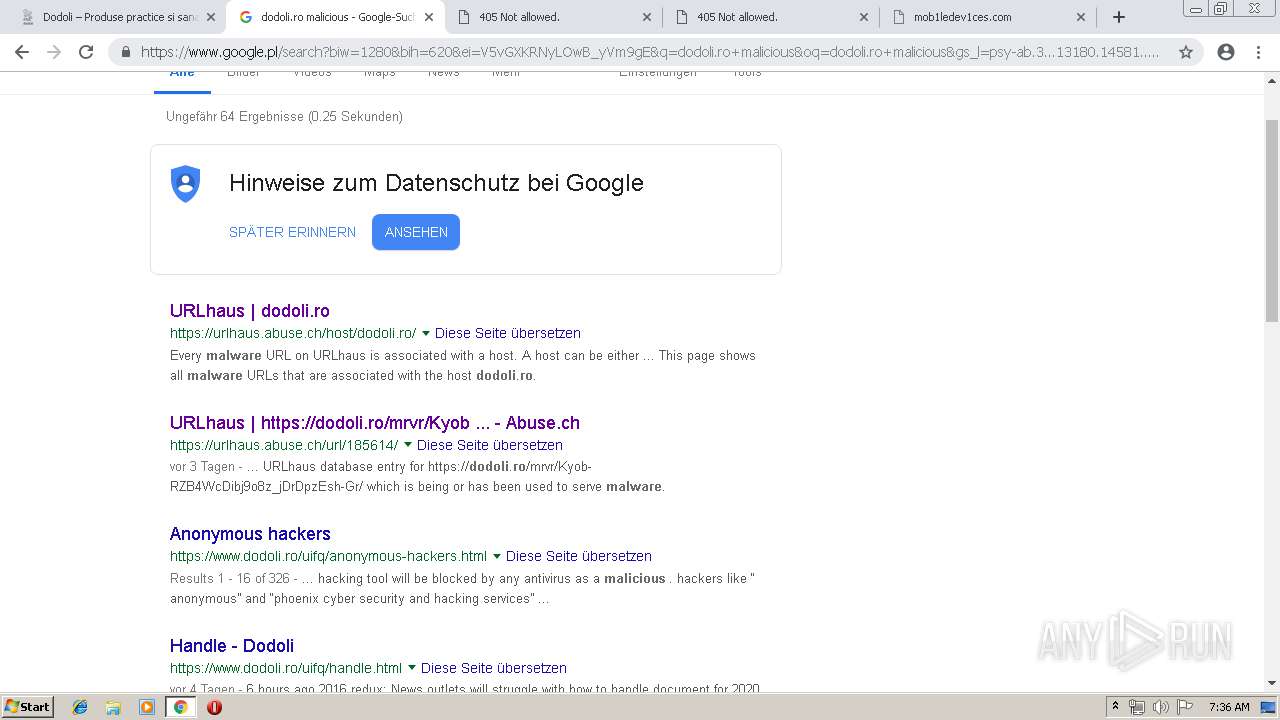
Task: Click the address bar URL field
Action: 650,52
